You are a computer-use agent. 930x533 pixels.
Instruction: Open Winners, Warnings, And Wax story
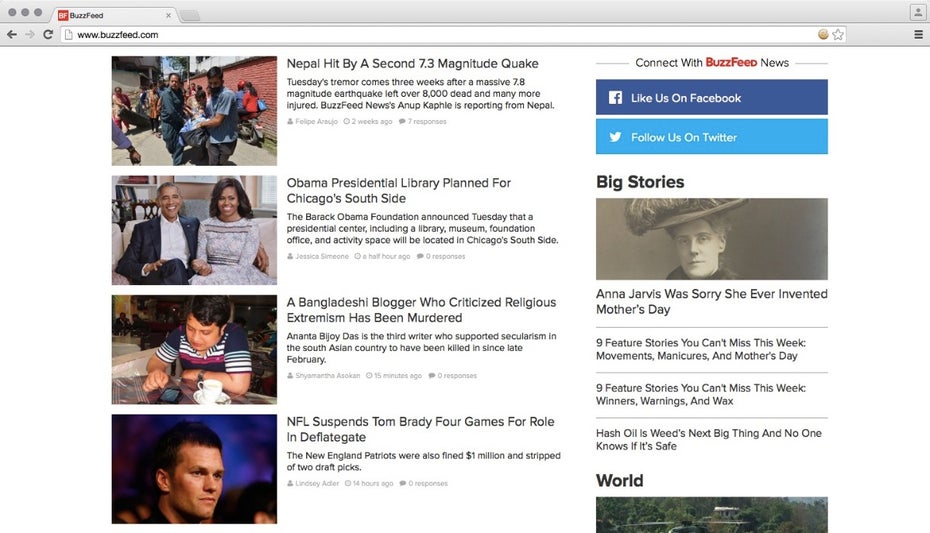(x=701, y=394)
